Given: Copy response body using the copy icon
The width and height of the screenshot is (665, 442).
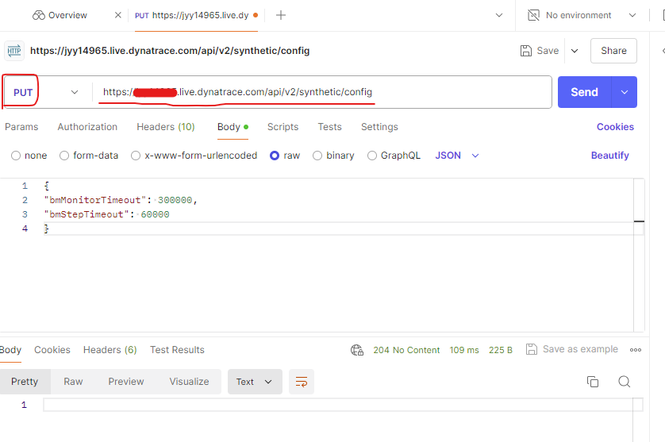Looking at the screenshot, I should pyautogui.click(x=592, y=382).
